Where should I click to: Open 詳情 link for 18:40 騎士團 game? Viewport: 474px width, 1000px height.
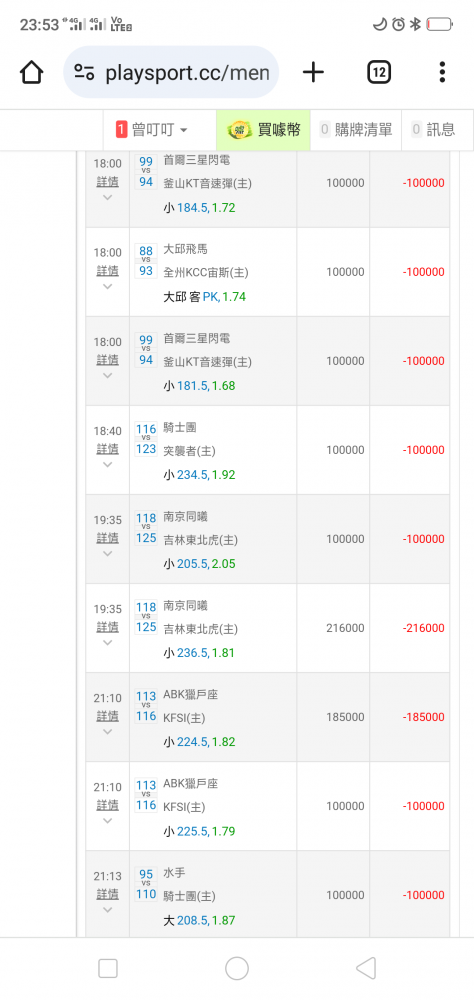(107, 449)
